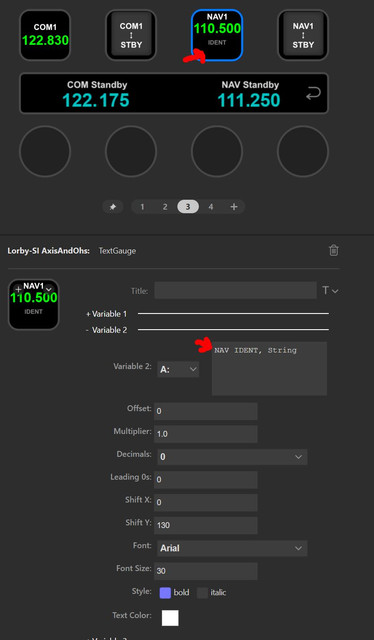Image resolution: width=374 pixels, height=640 pixels.
Task: Switch to page 2
Action: [x=165, y=207]
